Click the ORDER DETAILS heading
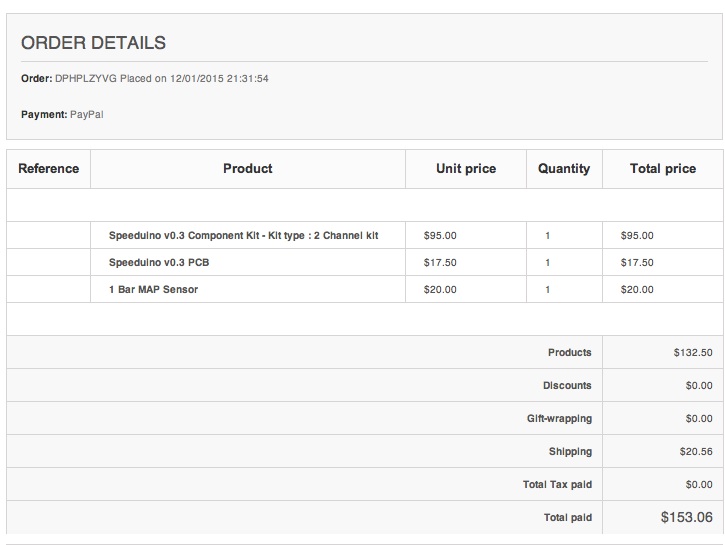Image resolution: width=725 pixels, height=545 pixels. (x=93, y=43)
